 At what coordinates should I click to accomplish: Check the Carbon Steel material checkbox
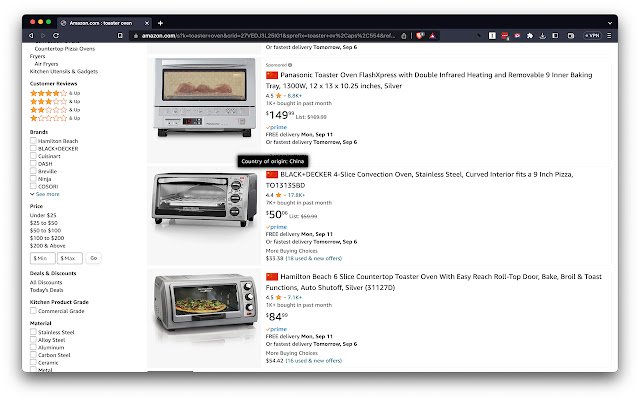pos(33,355)
